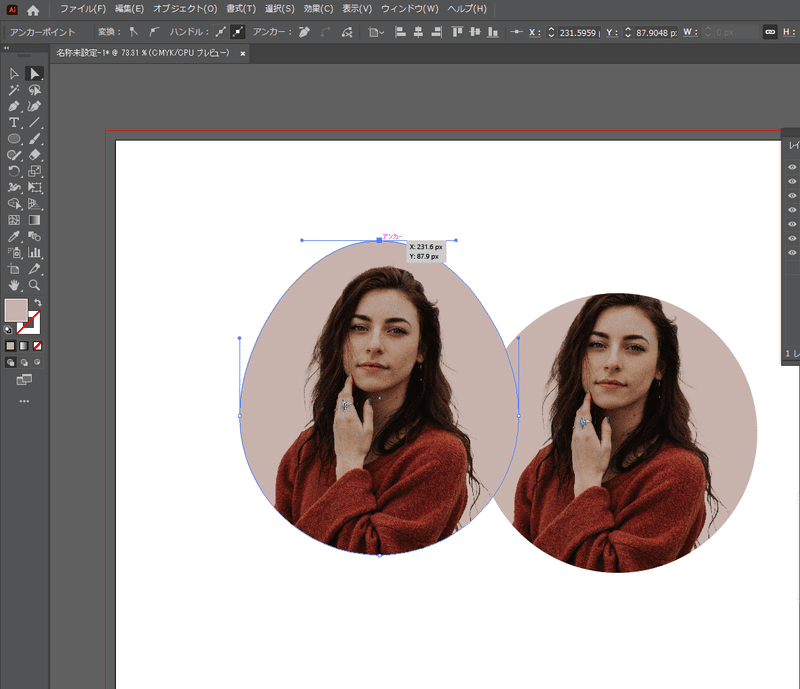Open the ウィンドウ(W) menu
The image size is (800, 689).
coord(410,9)
